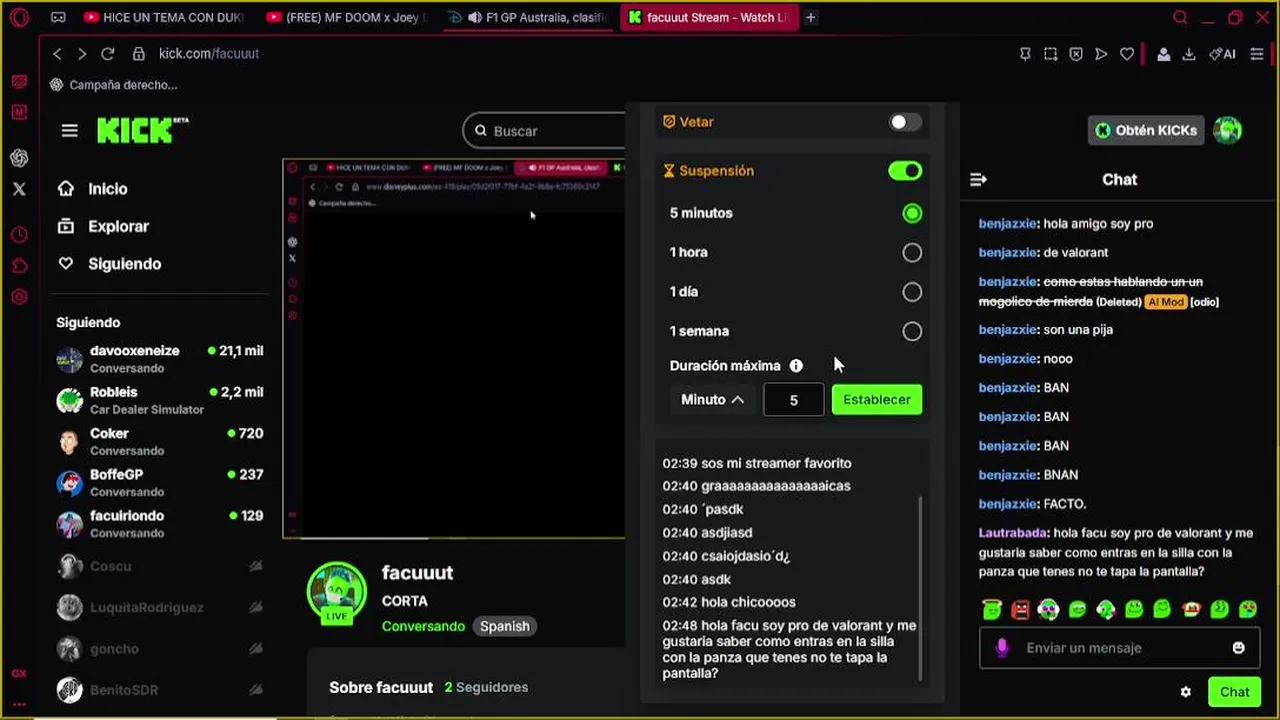Toggle the Suspensión switch off
1280x720 pixels.
click(x=905, y=171)
